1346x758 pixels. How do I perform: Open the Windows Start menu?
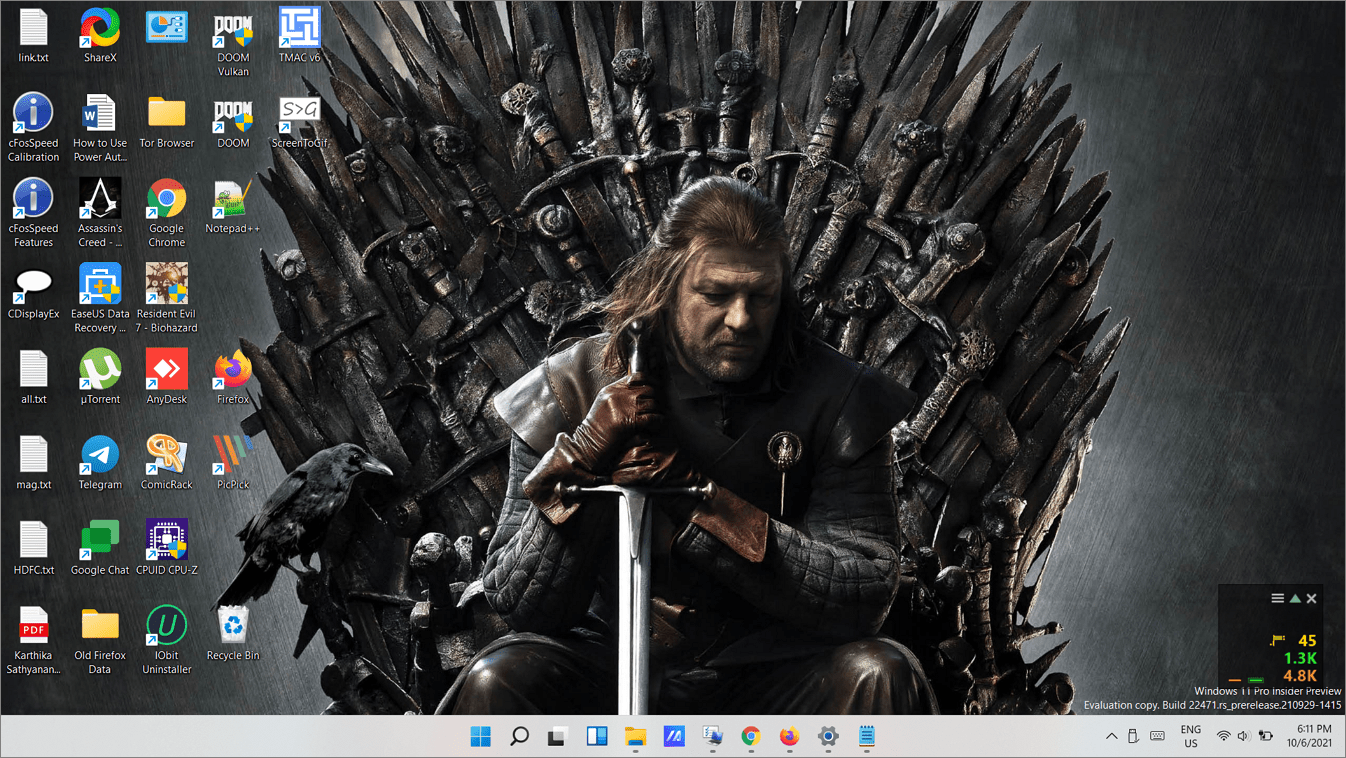481,737
